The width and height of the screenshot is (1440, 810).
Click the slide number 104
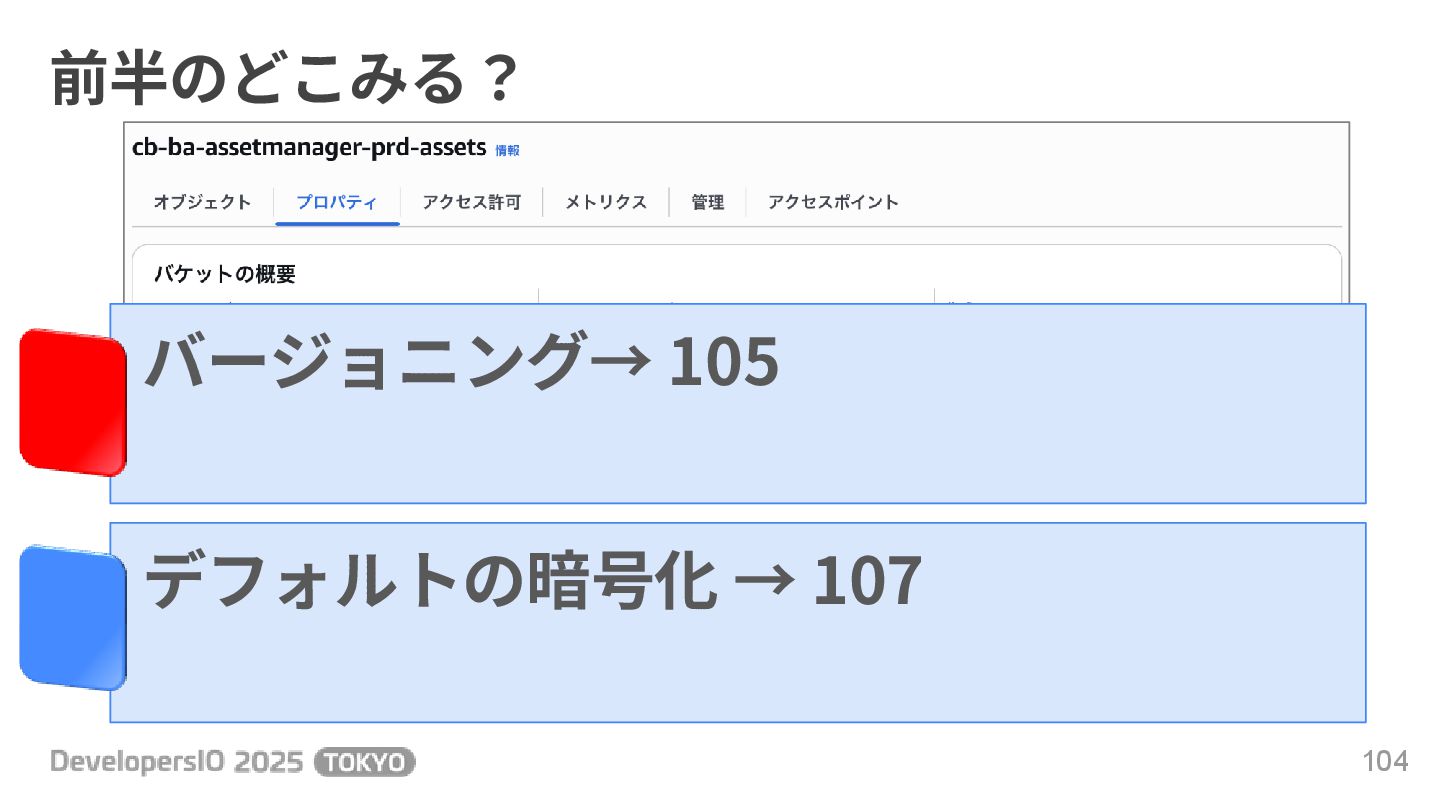pyautogui.click(x=1385, y=762)
